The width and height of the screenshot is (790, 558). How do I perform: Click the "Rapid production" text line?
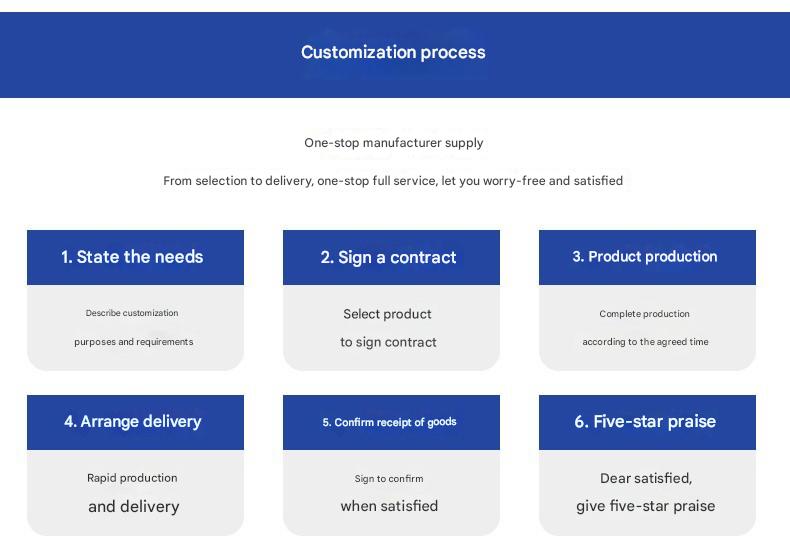[132, 478]
